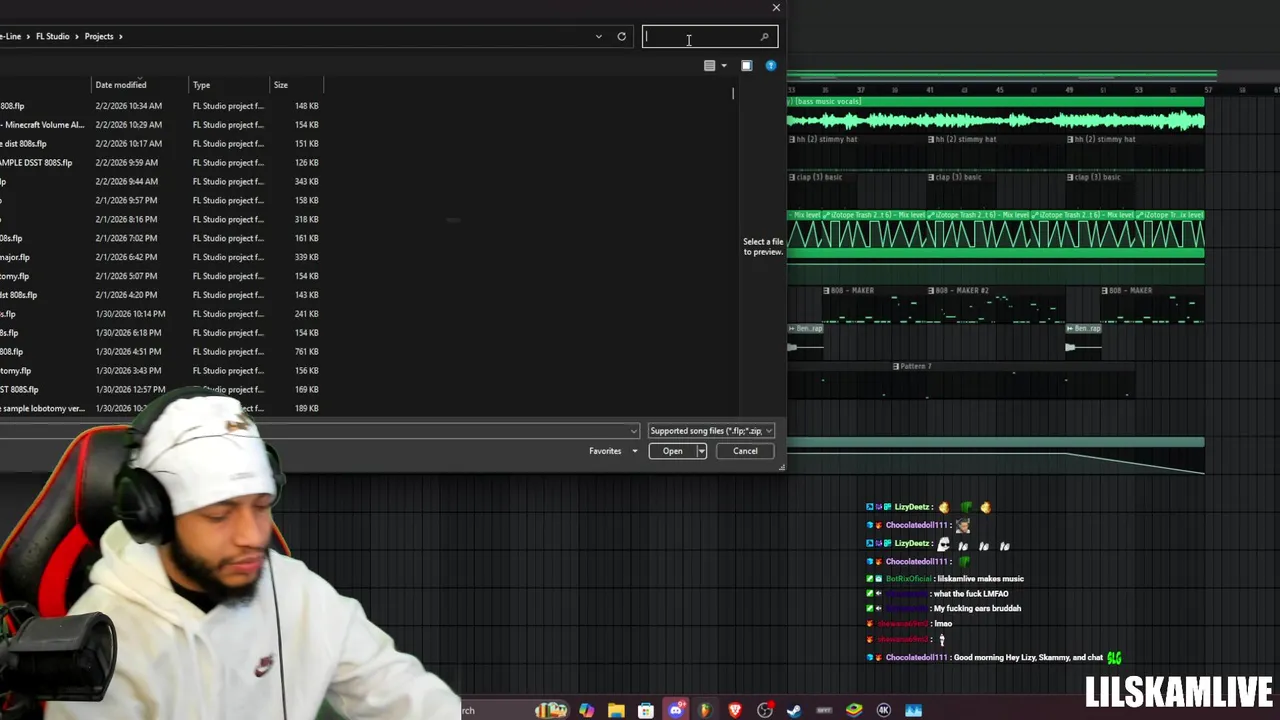Image resolution: width=1280 pixels, height=720 pixels.
Task: Select the major.flp file row
Action: click(160, 257)
